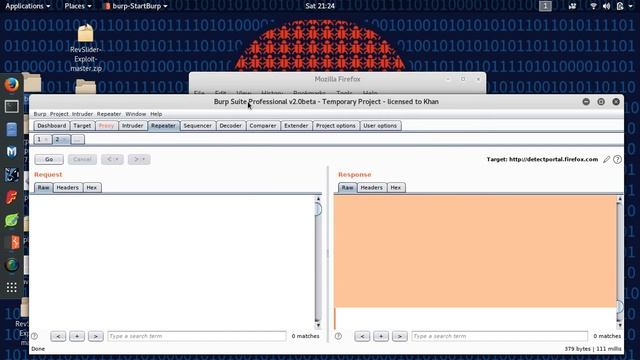The width and height of the screenshot is (640, 360).
Task: Select the Response Headers view tab
Action: tap(371, 188)
